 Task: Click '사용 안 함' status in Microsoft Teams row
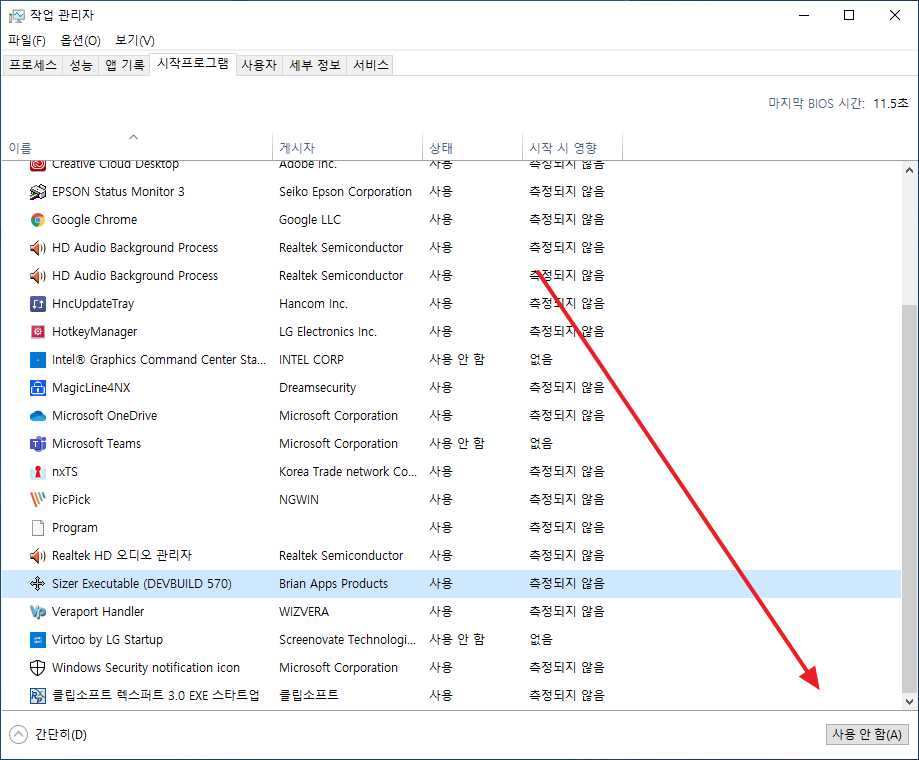tap(457, 444)
